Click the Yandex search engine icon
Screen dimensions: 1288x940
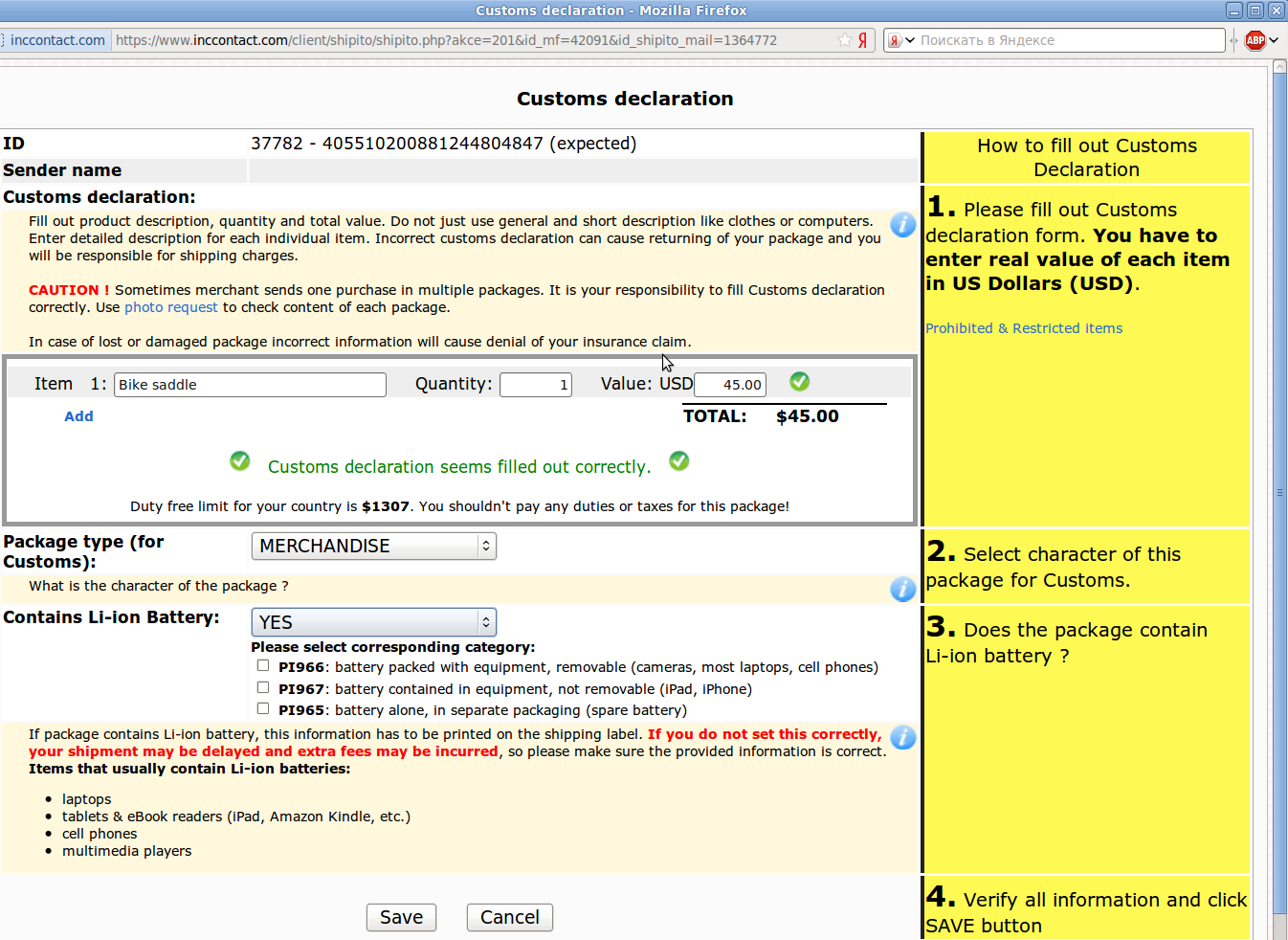pyautogui.click(x=895, y=40)
